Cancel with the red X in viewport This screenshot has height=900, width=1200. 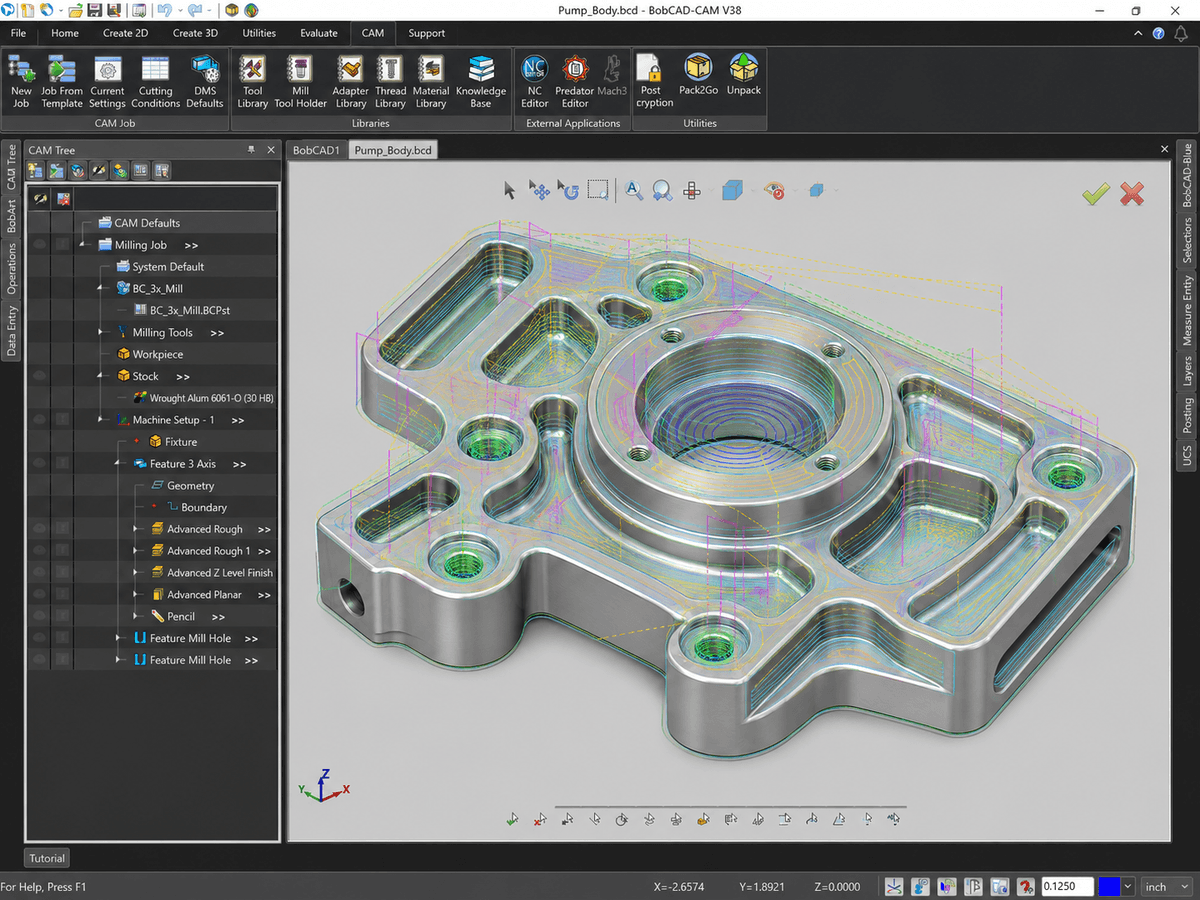tap(1132, 194)
